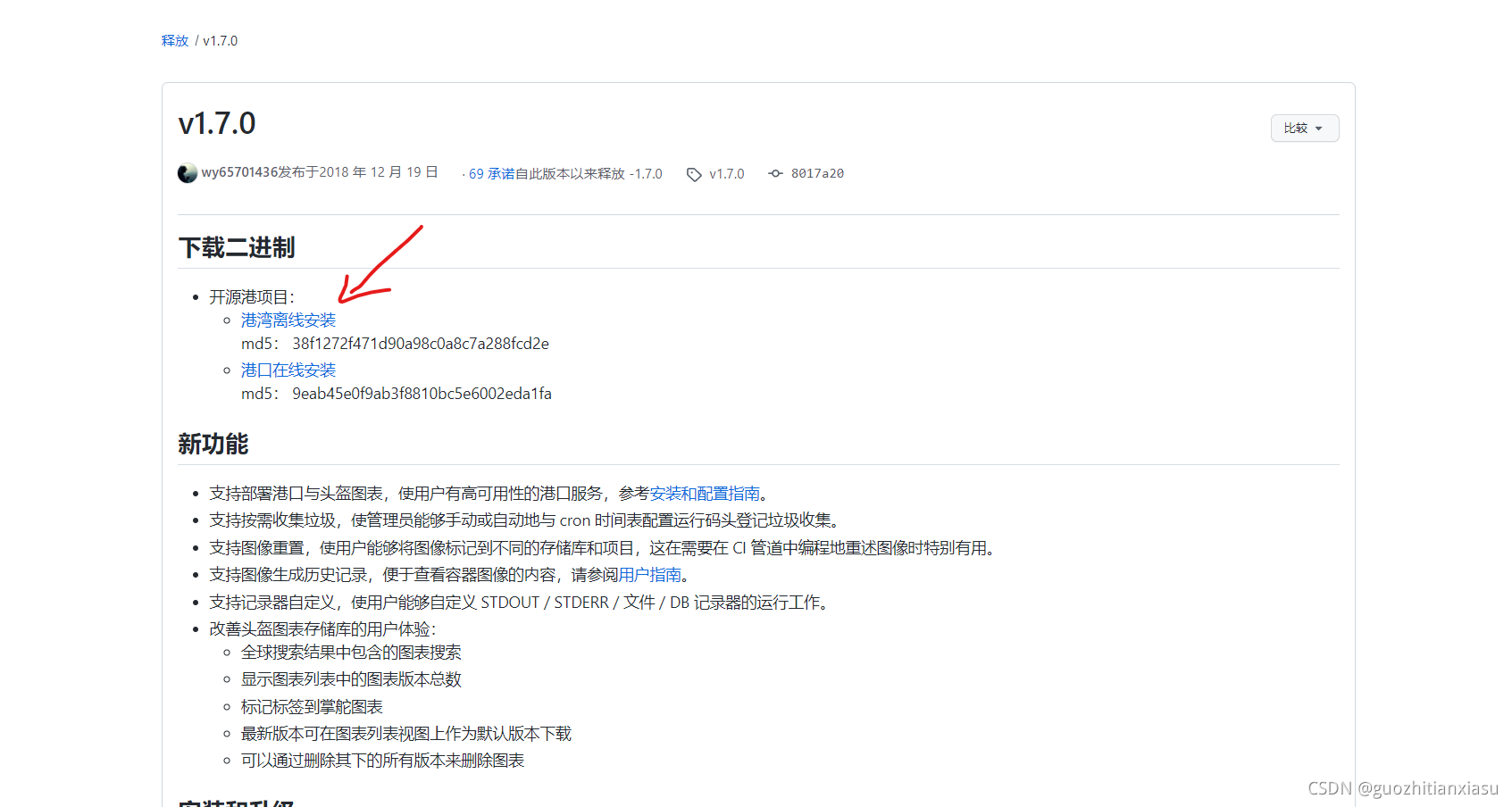Download the 港湾离线安装 offline installer

[288, 320]
